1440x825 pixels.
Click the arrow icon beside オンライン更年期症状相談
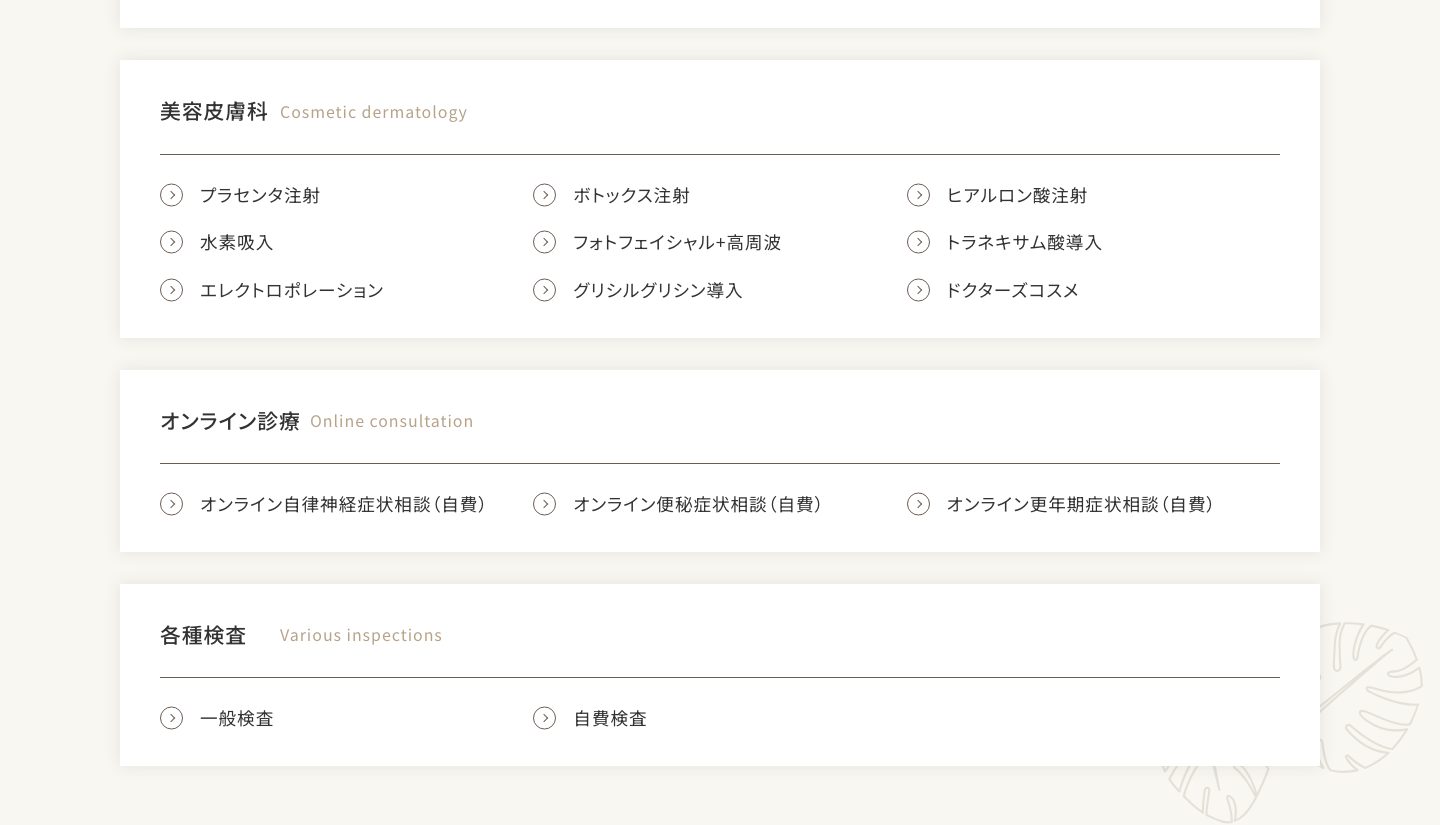918,504
